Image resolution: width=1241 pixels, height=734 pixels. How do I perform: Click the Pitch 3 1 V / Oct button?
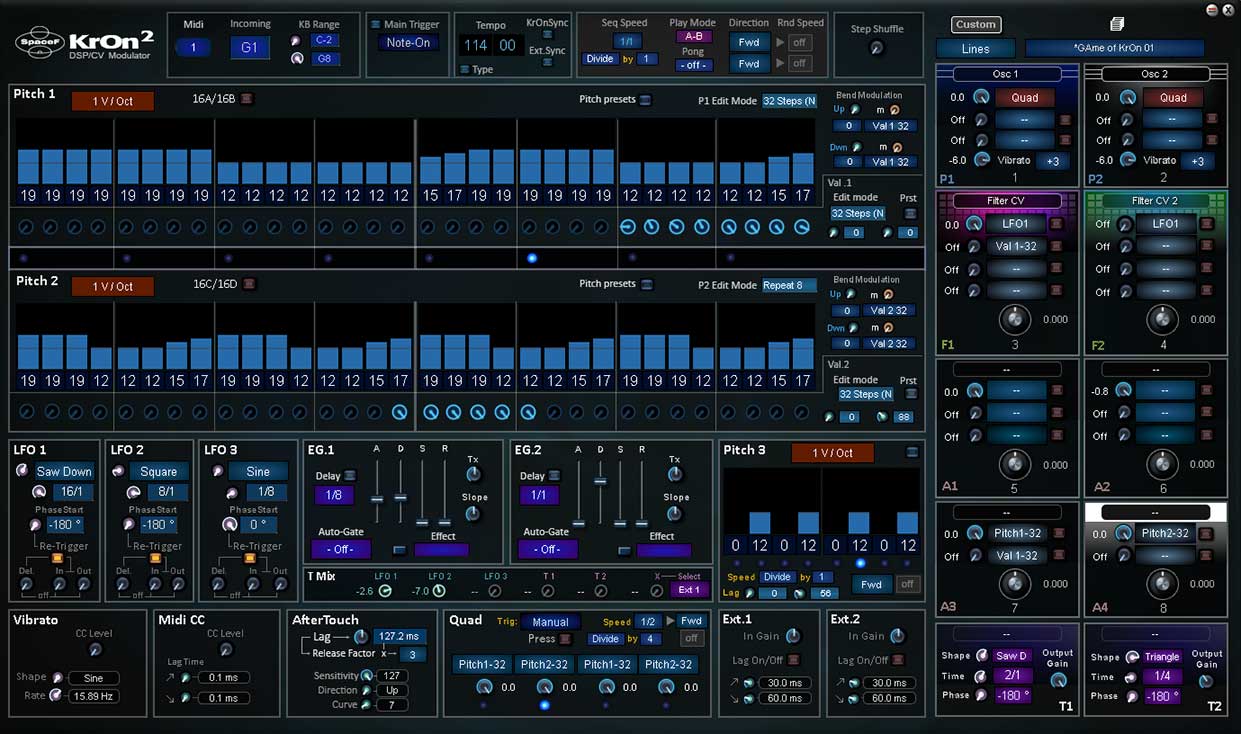pyautogui.click(x=832, y=453)
